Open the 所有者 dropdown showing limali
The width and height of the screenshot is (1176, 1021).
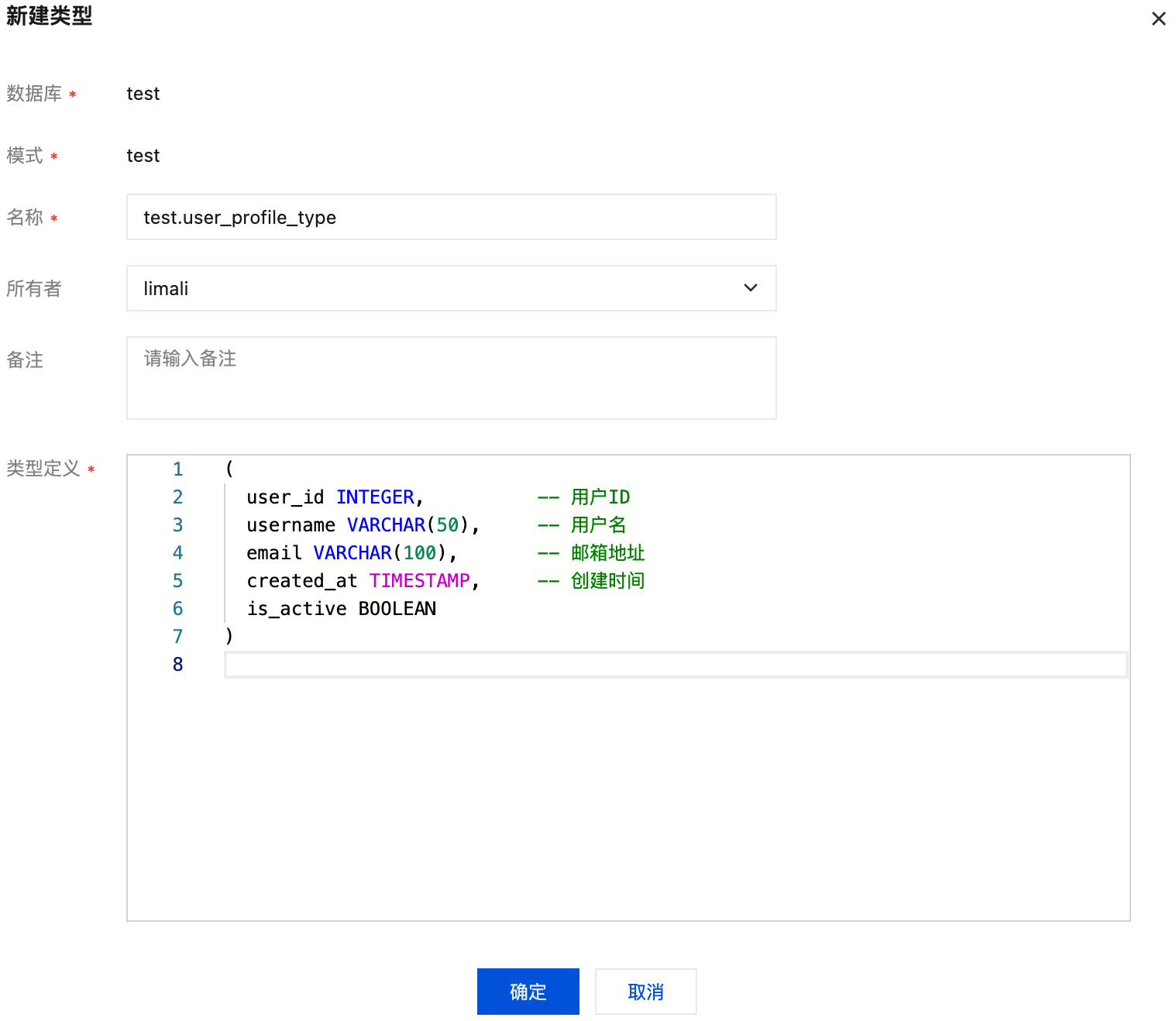[x=451, y=289]
